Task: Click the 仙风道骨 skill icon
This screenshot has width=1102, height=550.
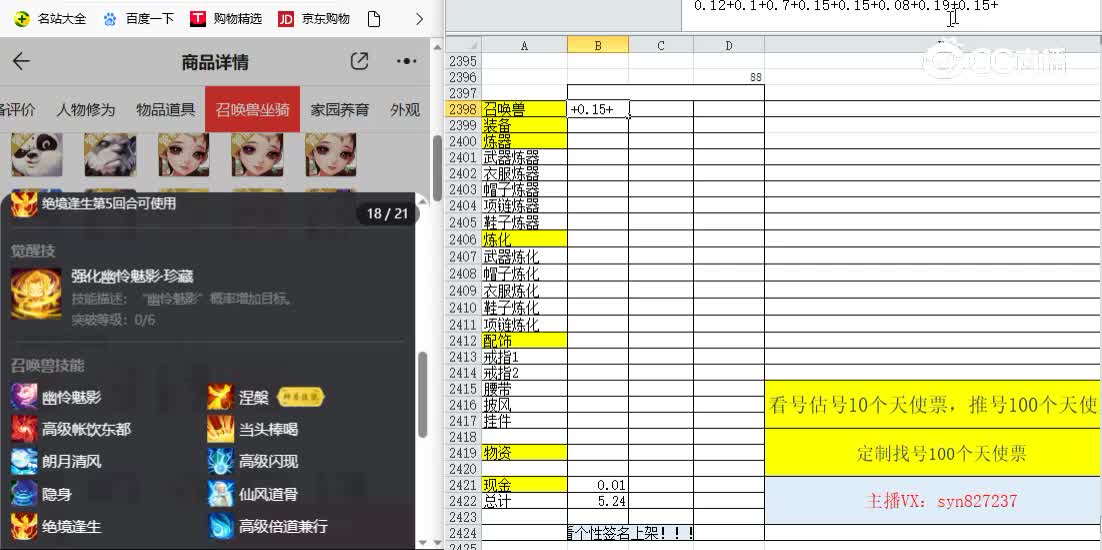Action: (220, 494)
